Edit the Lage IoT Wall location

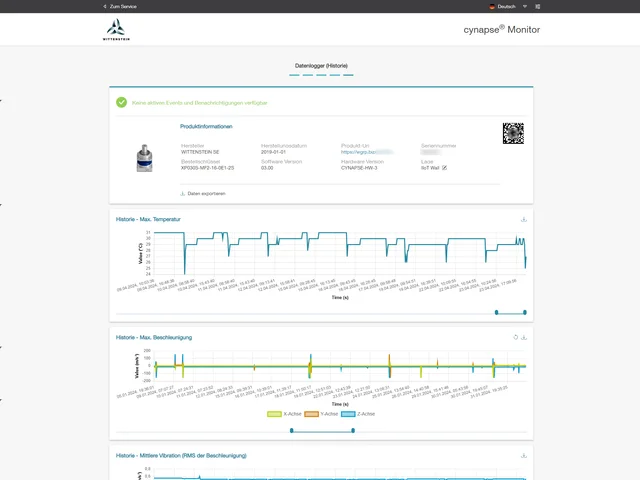[444, 168]
